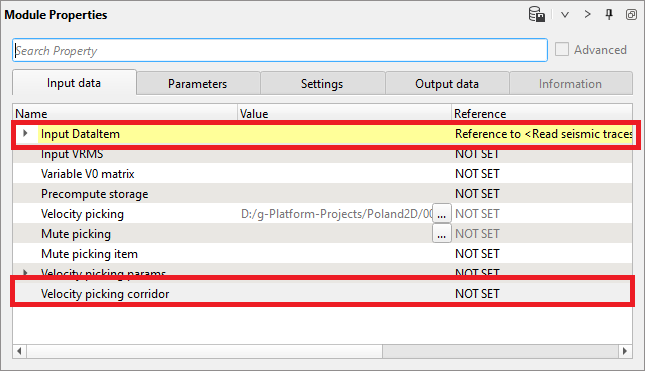Viewport: 645px width, 371px height.
Task: Click the Reference column header
Action: (x=542, y=113)
